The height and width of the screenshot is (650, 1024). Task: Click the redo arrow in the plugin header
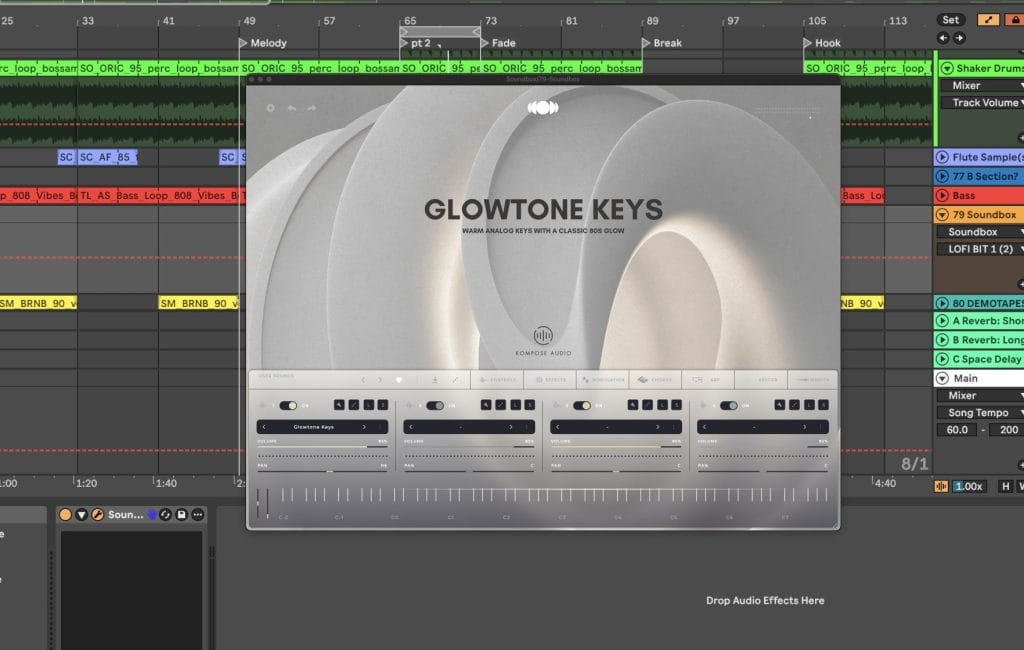pyautogui.click(x=312, y=108)
